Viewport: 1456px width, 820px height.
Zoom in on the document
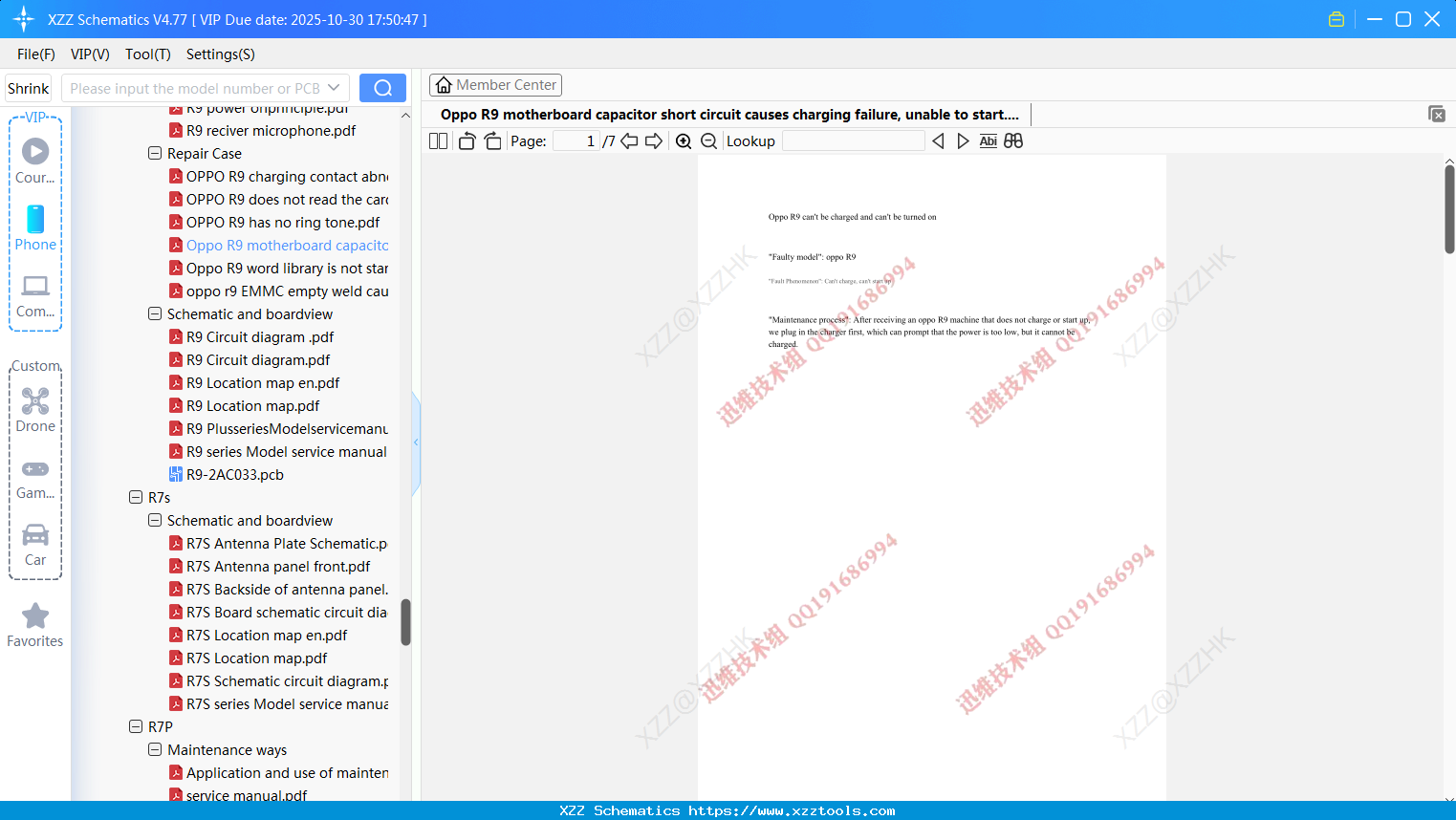684,141
